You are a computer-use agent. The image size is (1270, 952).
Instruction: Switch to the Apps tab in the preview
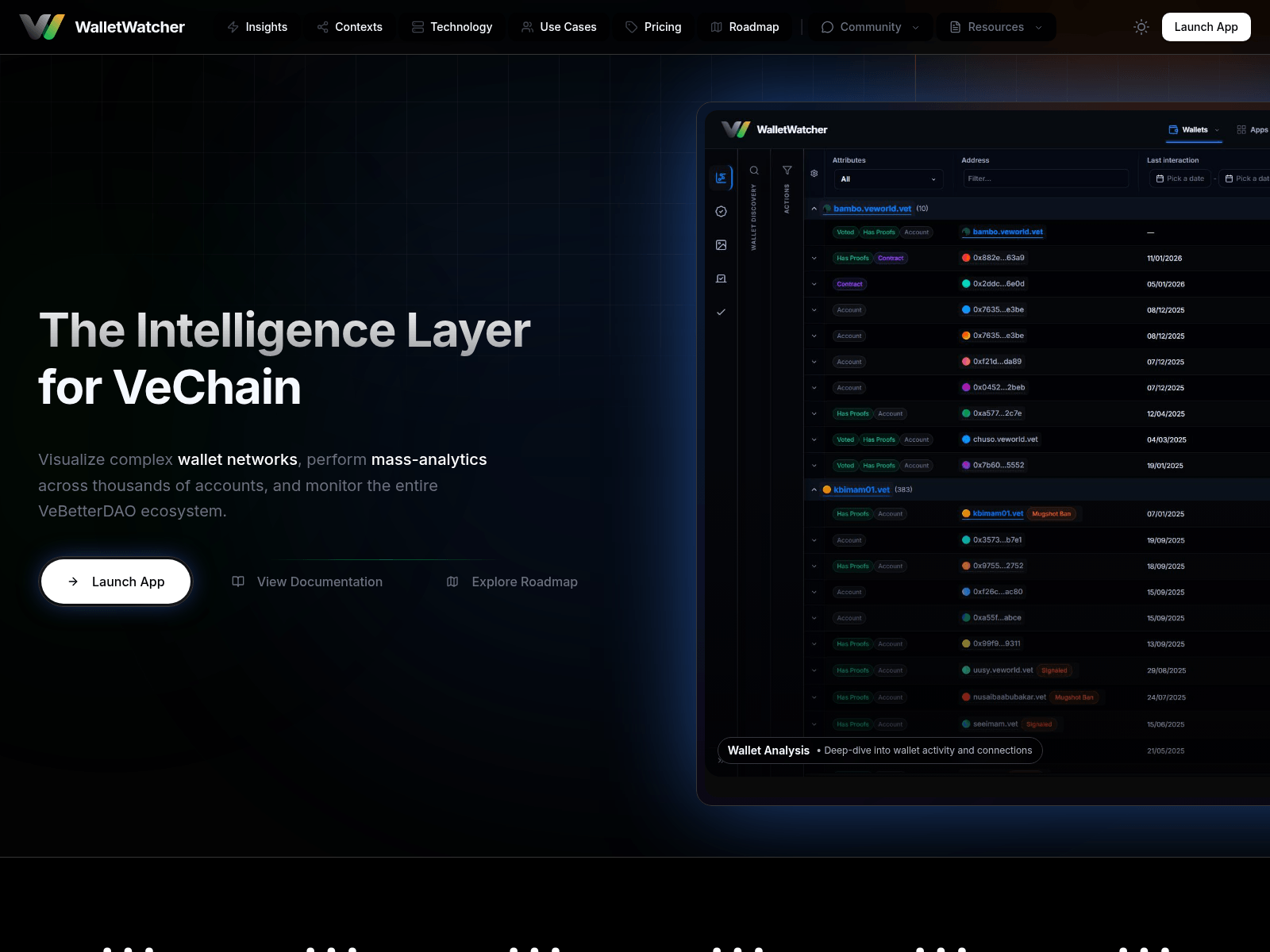[x=1252, y=130]
